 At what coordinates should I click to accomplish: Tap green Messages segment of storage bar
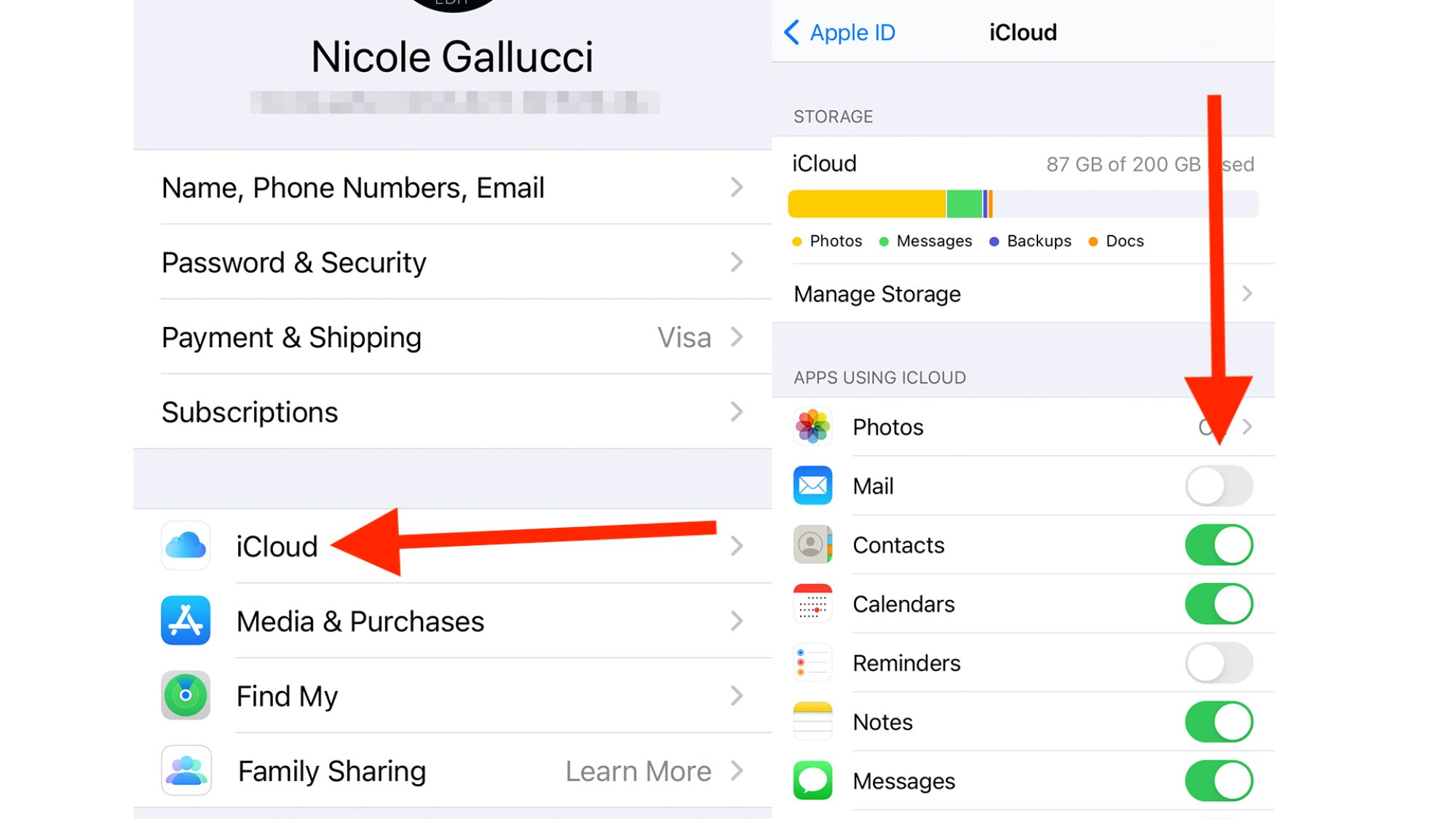click(x=965, y=204)
